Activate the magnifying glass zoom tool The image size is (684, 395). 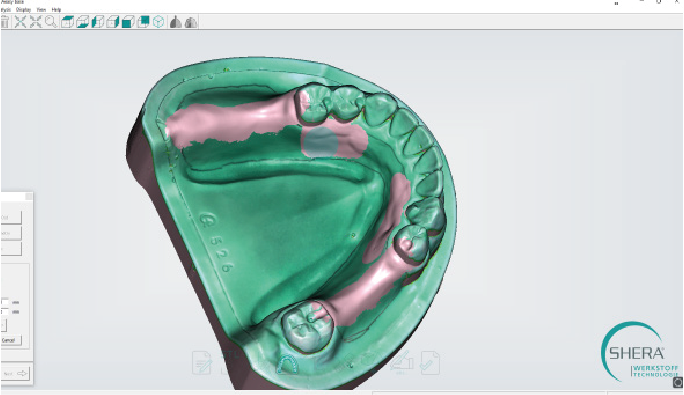pos(51,21)
